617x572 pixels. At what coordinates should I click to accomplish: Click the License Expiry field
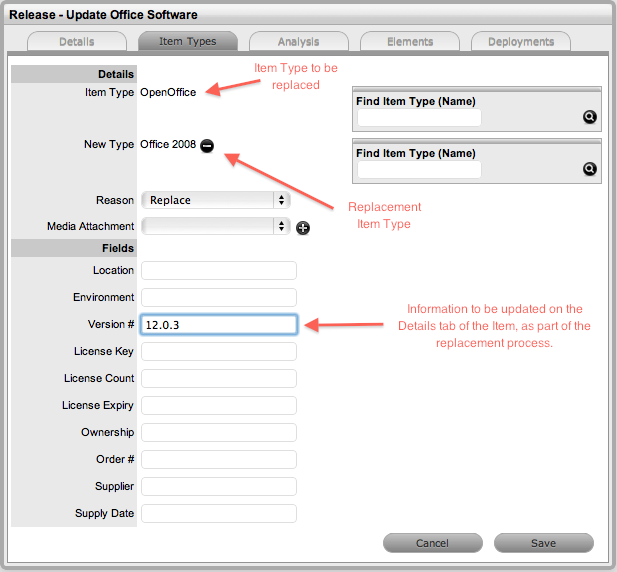[x=219, y=406]
